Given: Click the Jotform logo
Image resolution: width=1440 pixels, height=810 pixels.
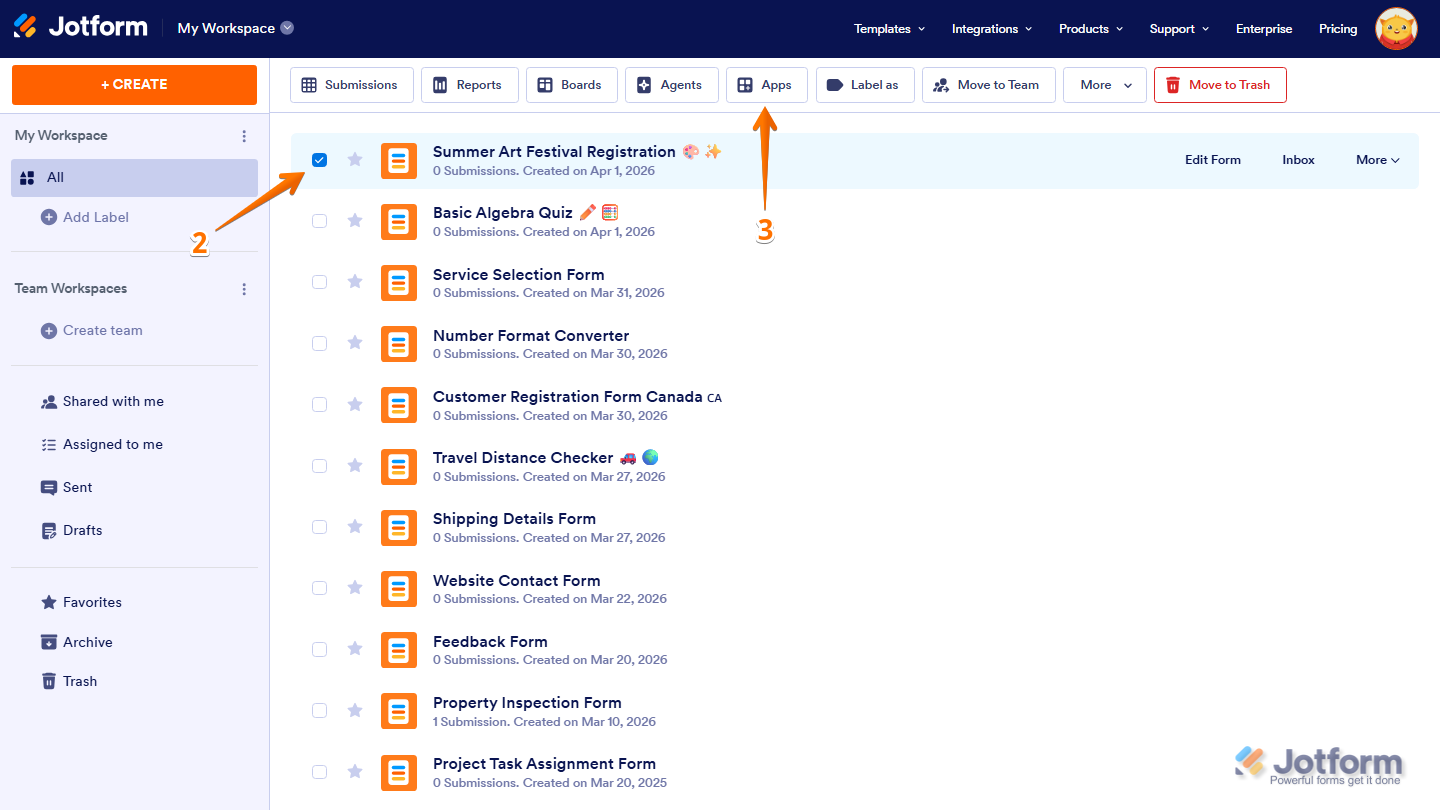Looking at the screenshot, I should (80, 28).
